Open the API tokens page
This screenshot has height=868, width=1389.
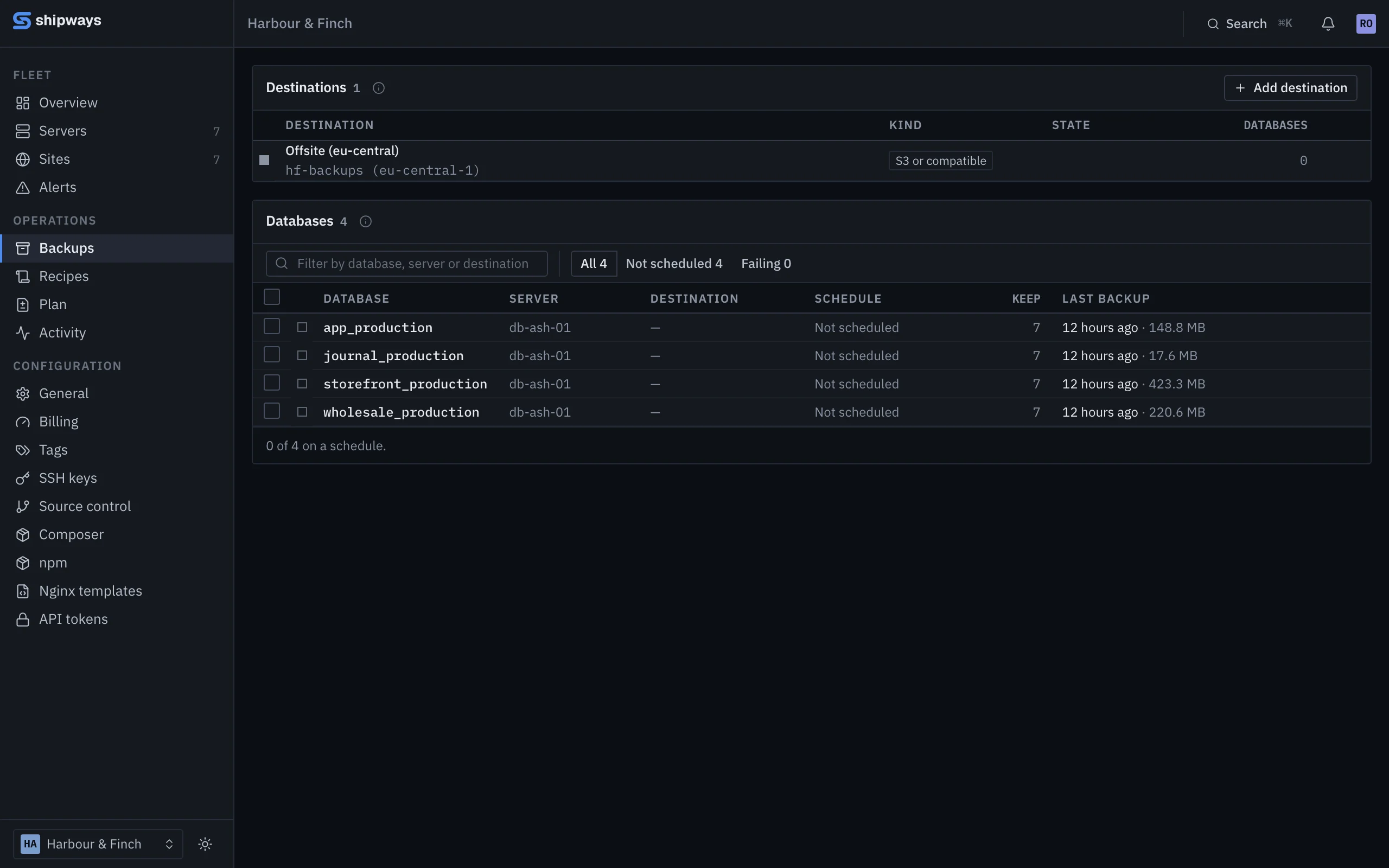pyautogui.click(x=117, y=618)
